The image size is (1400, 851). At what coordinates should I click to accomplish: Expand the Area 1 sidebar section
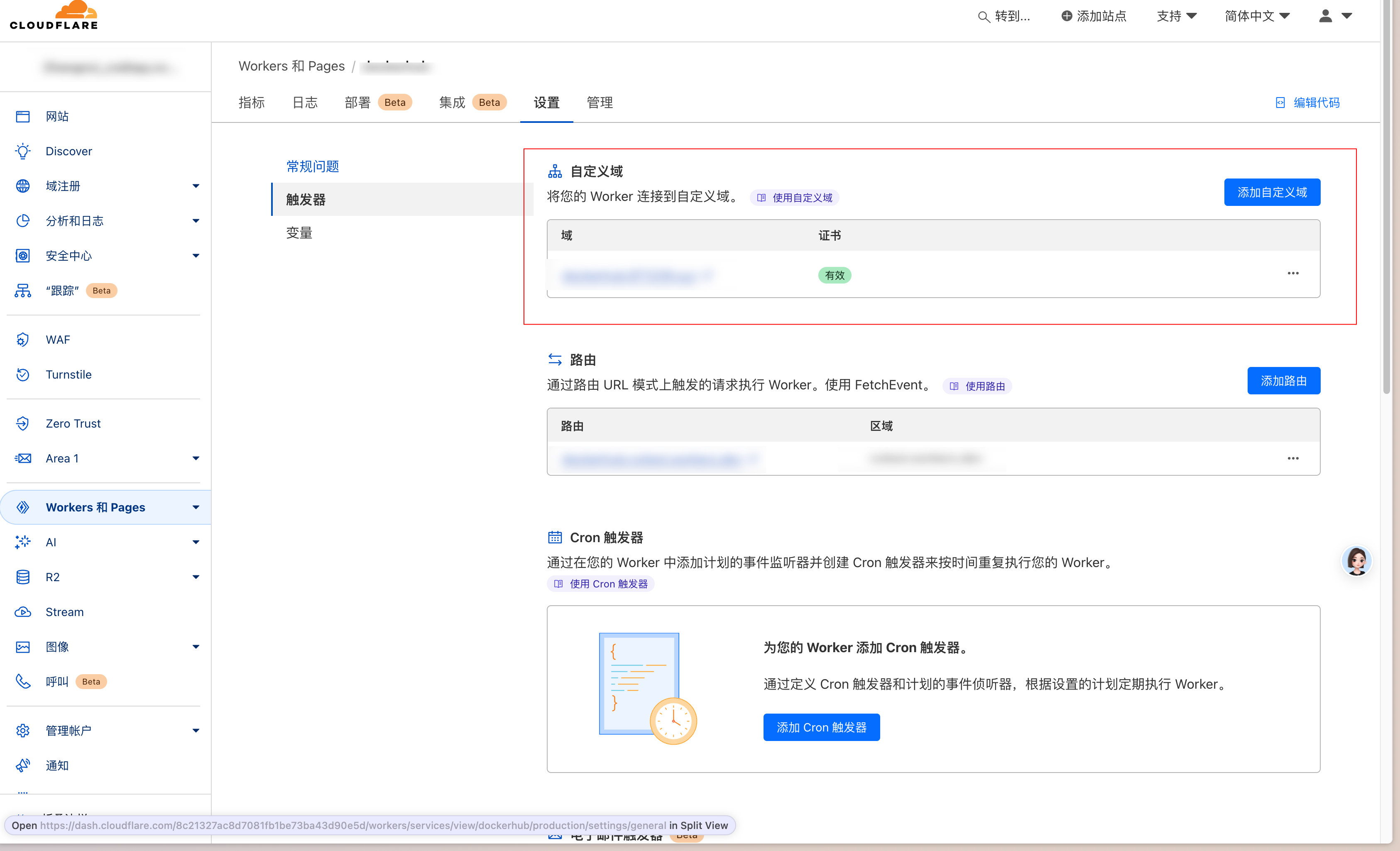point(196,458)
